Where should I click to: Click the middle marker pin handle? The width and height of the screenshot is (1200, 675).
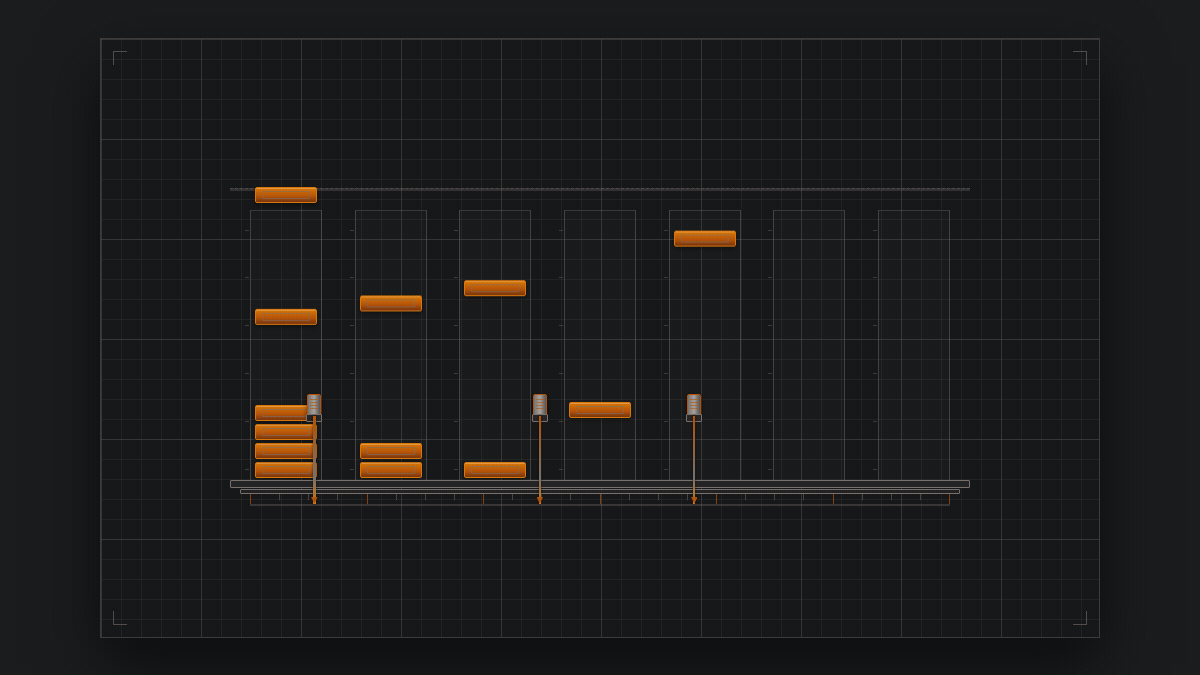540,405
